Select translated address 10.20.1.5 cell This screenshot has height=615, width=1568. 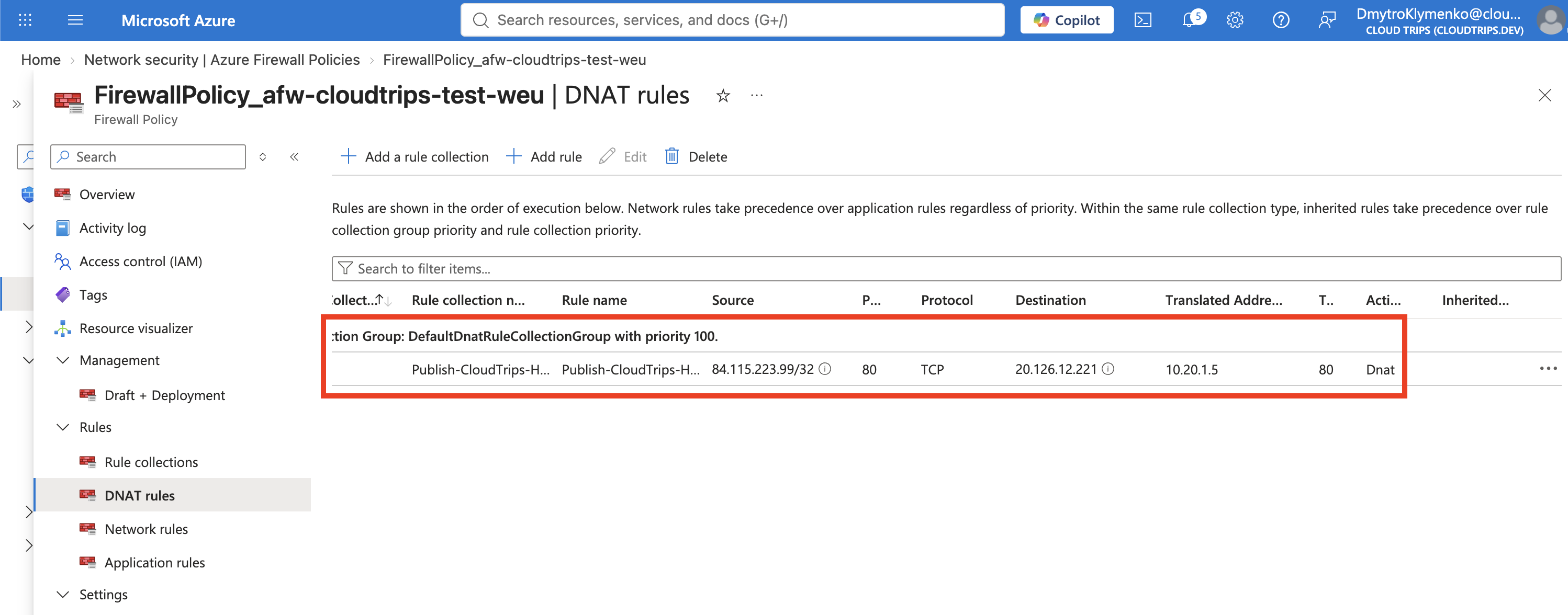(1191, 370)
